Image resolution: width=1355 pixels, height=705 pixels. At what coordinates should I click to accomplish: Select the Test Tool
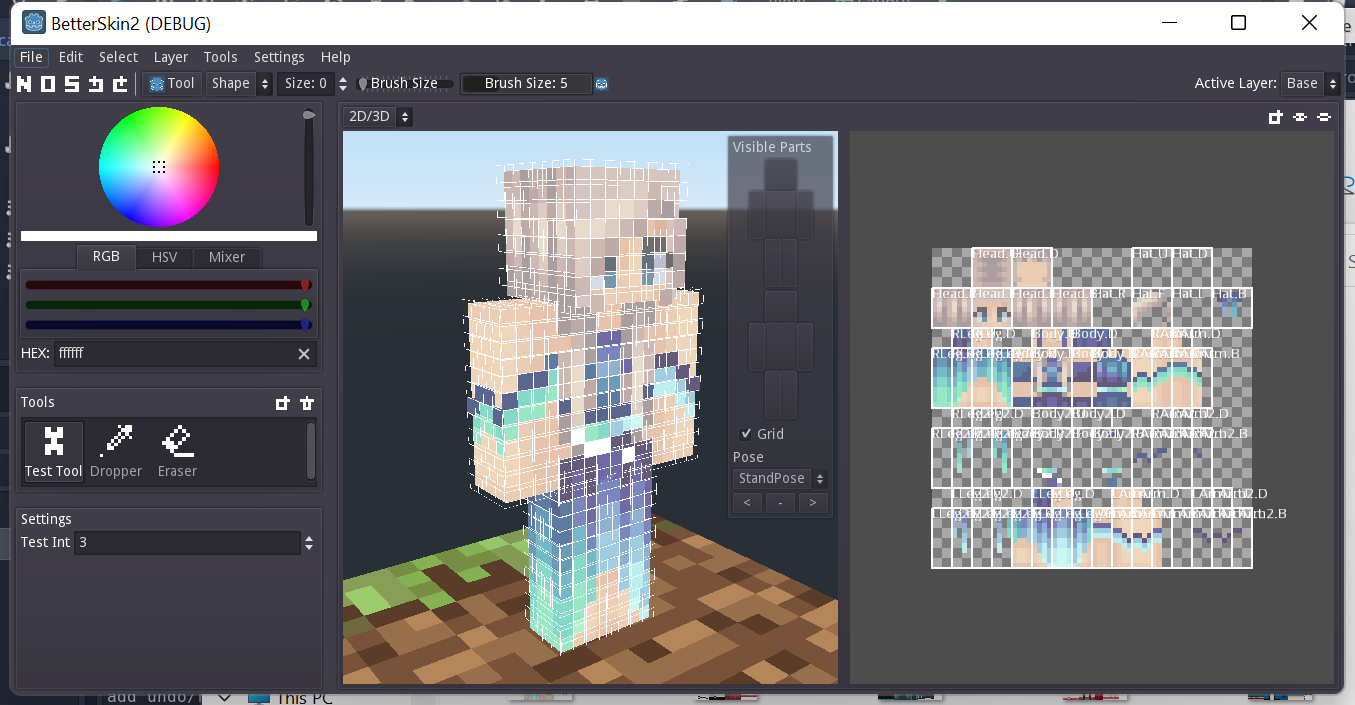click(x=54, y=452)
